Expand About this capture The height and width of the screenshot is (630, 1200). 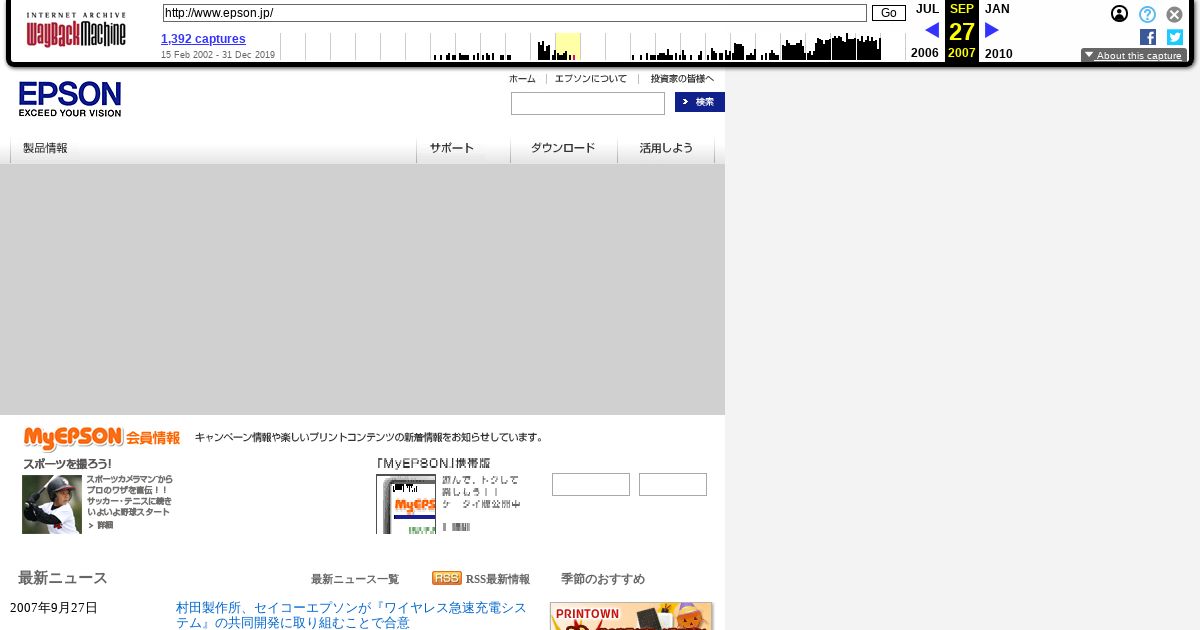[1134, 55]
